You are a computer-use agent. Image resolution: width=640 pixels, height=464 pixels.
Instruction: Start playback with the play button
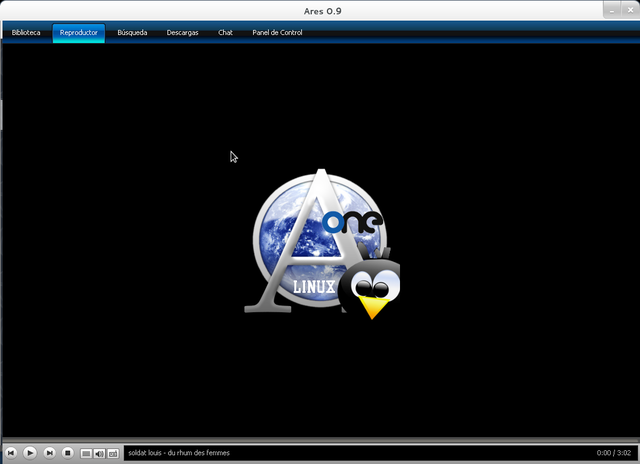(x=30, y=453)
